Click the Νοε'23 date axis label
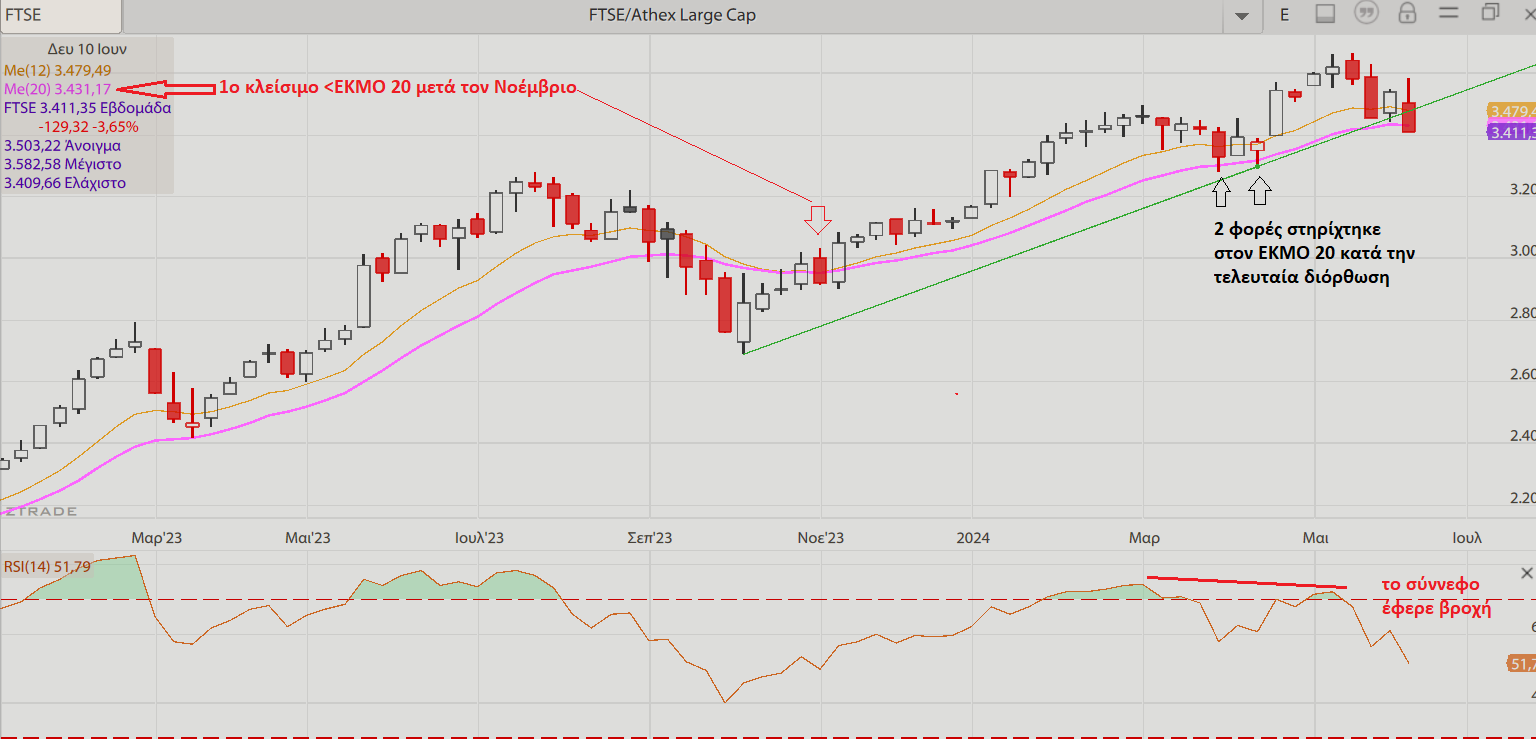The width and height of the screenshot is (1536, 739). point(820,538)
